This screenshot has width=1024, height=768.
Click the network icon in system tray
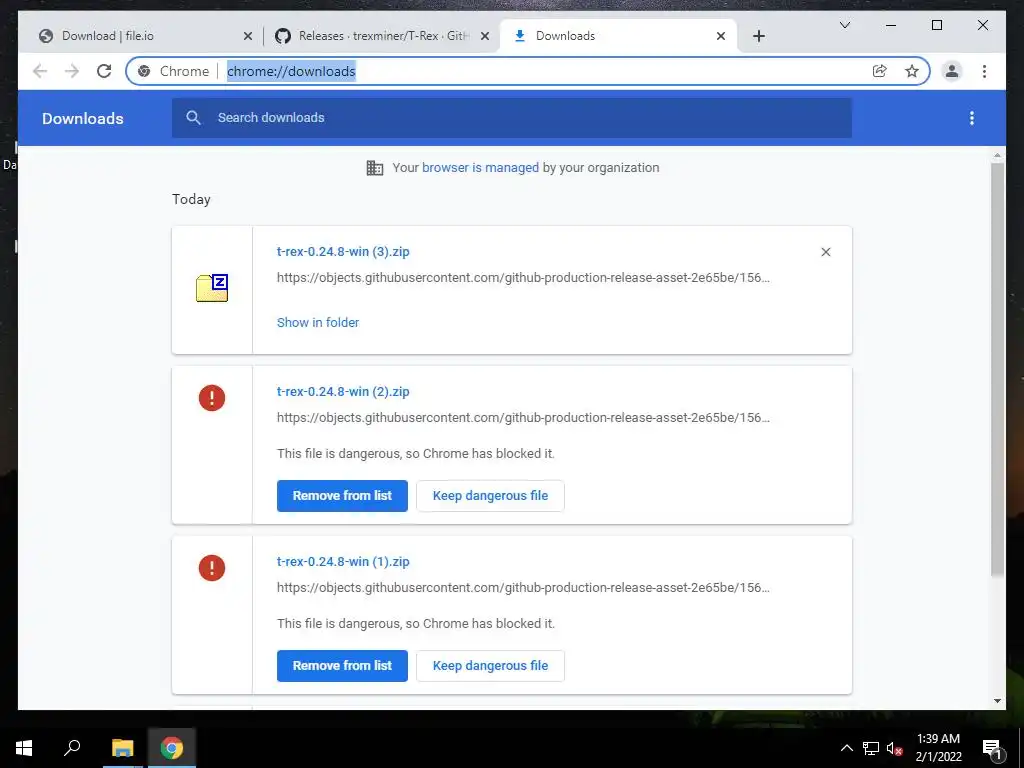871,748
